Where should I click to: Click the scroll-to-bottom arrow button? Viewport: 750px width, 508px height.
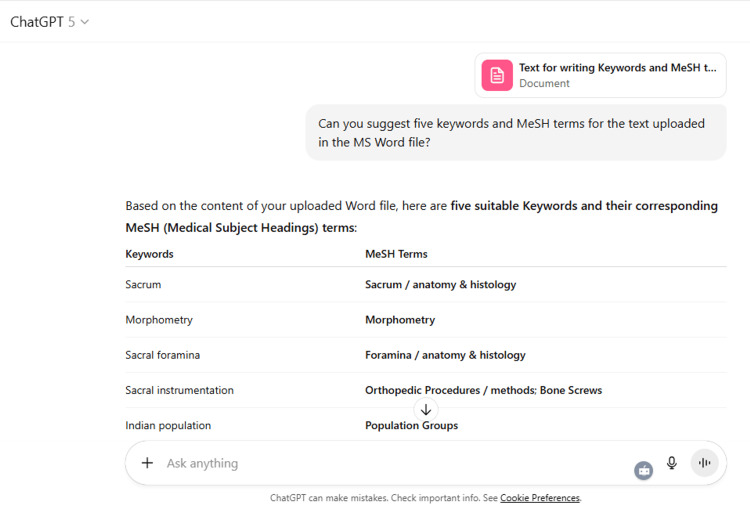coord(426,410)
